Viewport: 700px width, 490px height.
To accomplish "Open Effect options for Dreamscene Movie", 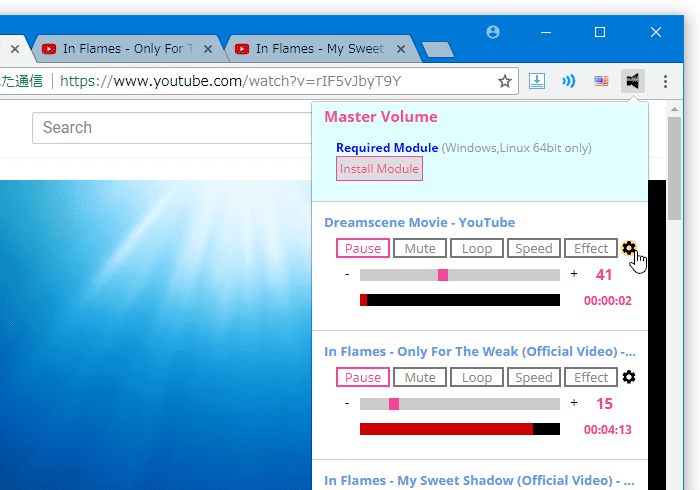I will tap(591, 248).
